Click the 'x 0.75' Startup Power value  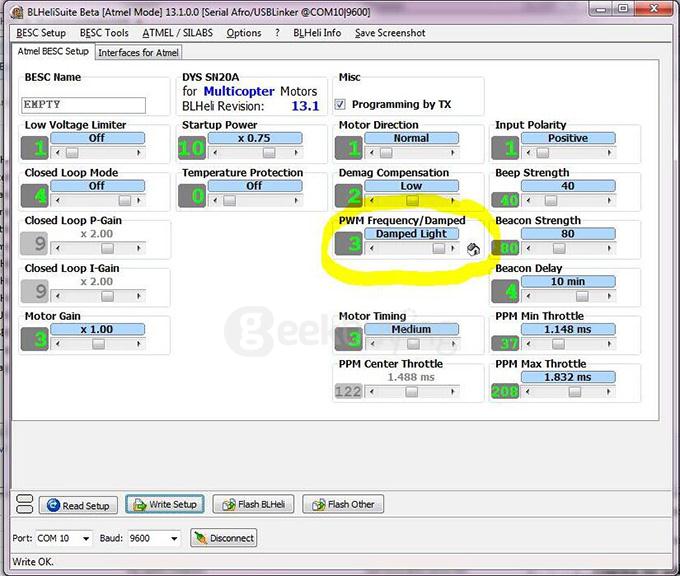coord(255,138)
